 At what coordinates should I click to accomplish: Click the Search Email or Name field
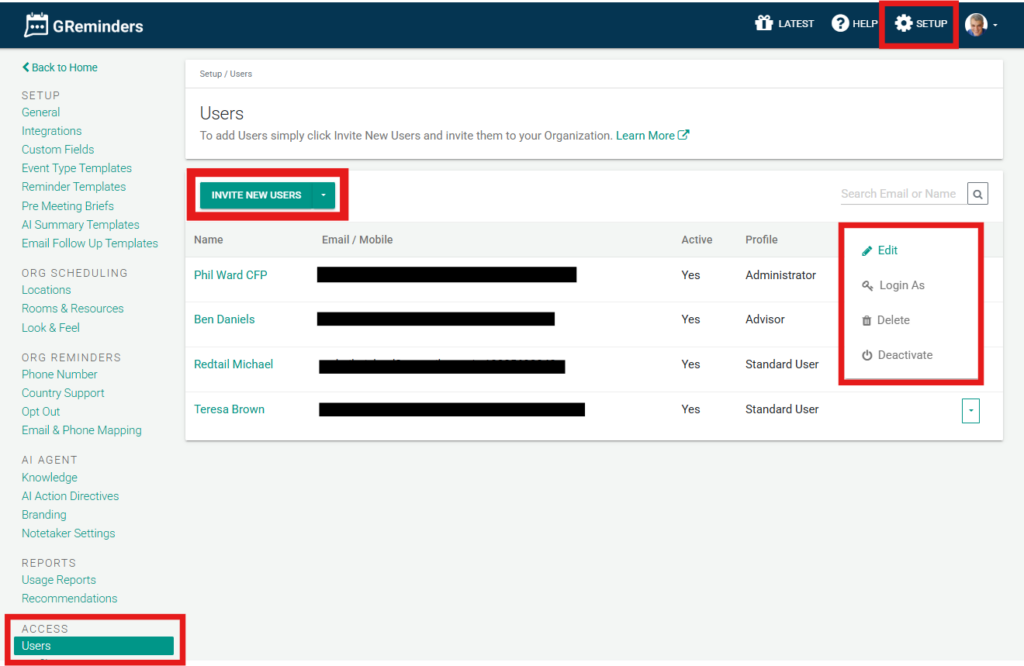pyautogui.click(x=899, y=194)
